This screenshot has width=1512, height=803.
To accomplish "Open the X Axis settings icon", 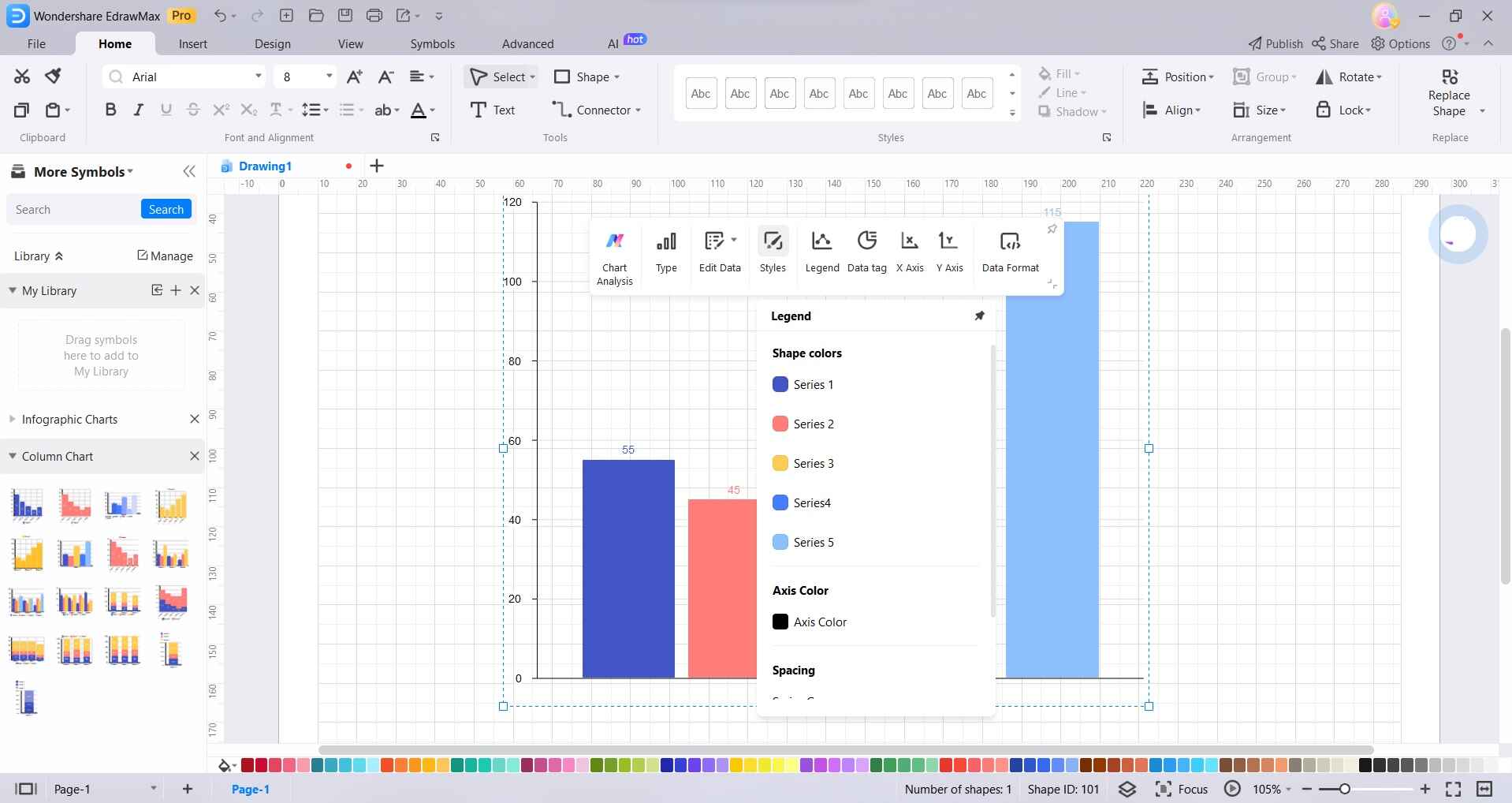I will 909,251.
